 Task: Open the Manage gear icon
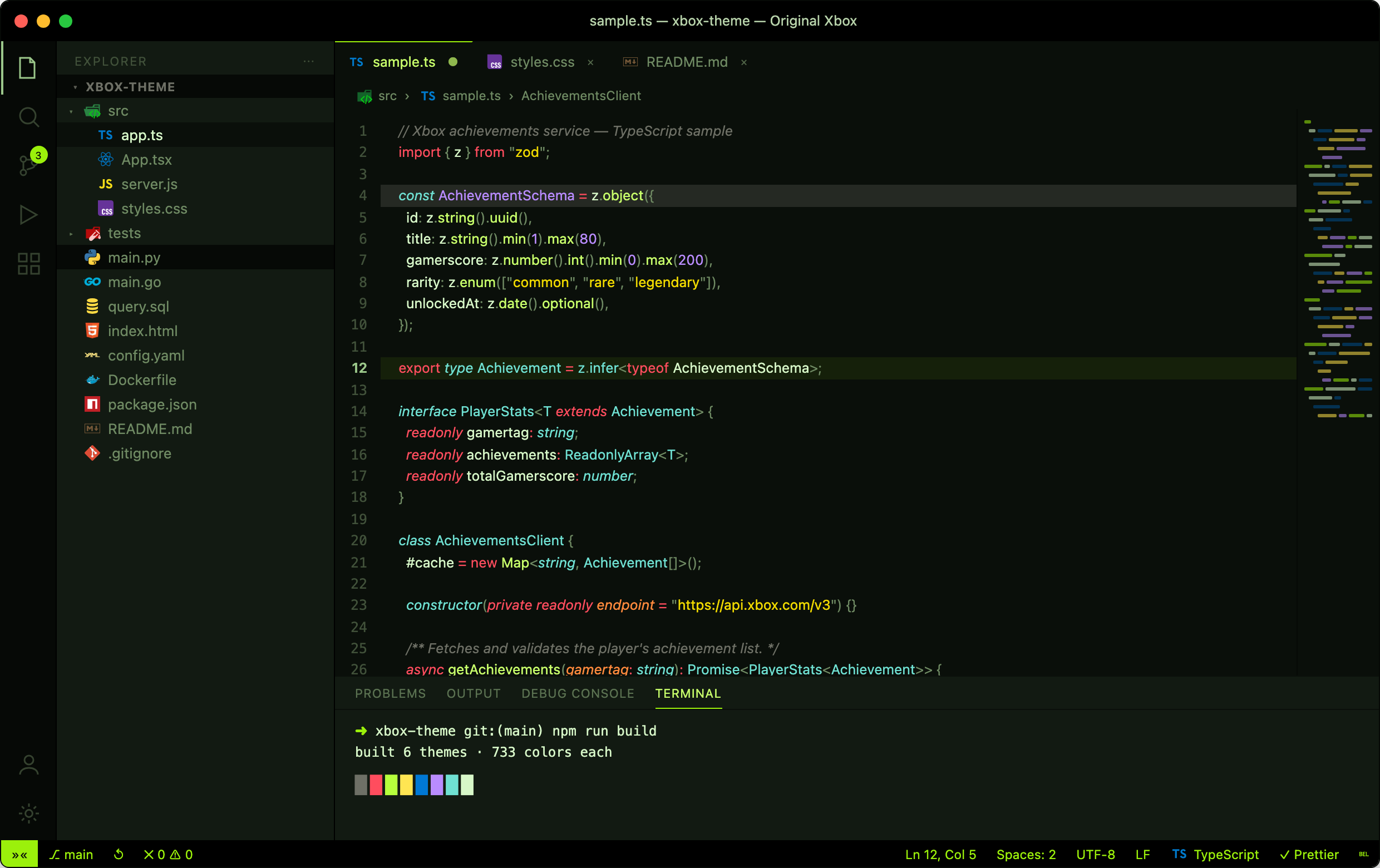(28, 813)
